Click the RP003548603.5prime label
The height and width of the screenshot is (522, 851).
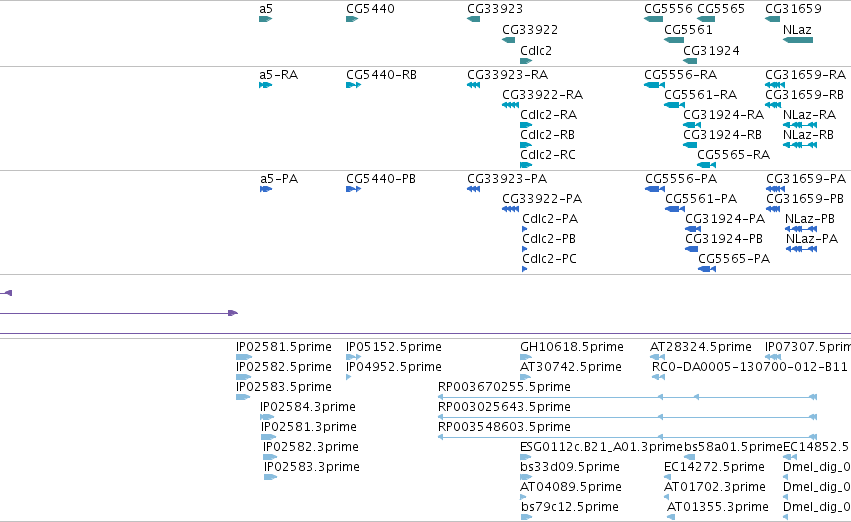(x=504, y=427)
